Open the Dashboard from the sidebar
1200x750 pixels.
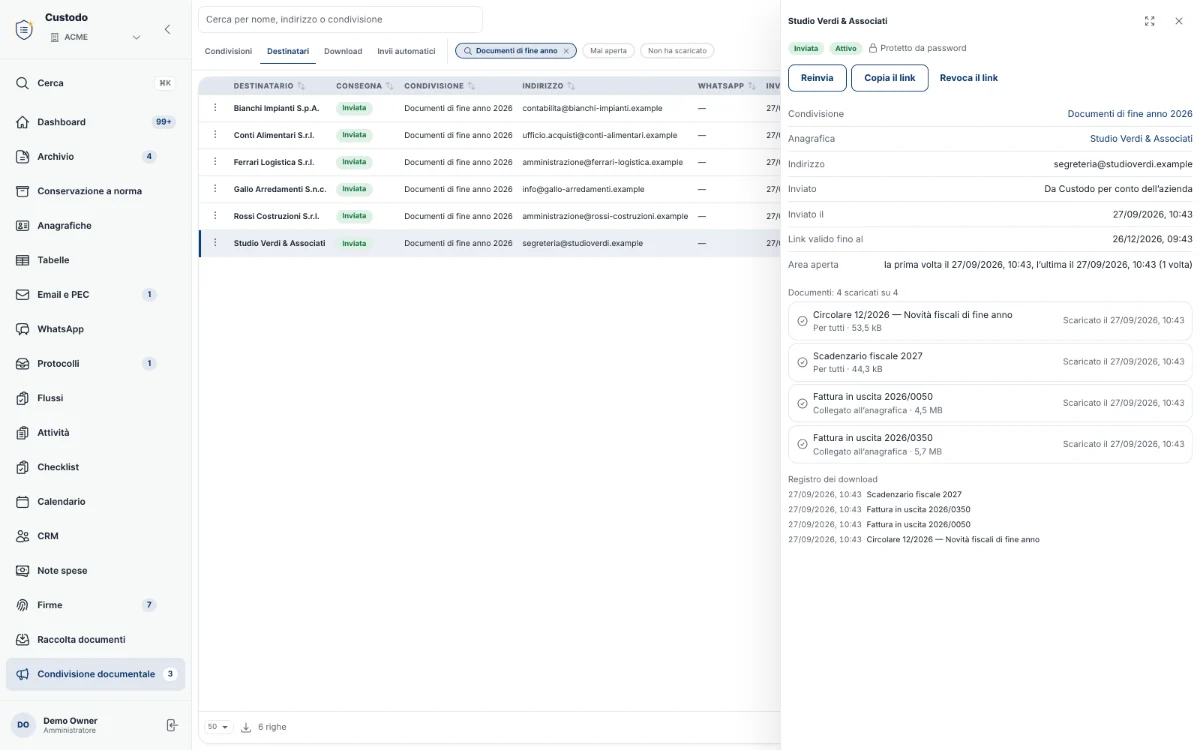pos(95,122)
